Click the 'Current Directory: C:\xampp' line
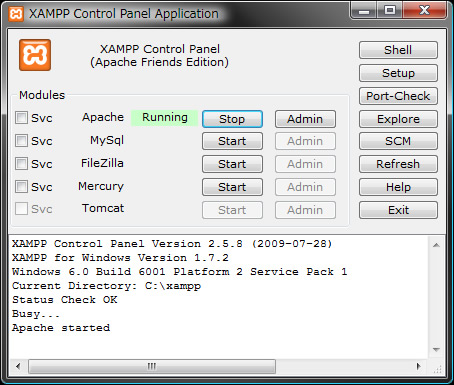Viewport: 454px width, 385px height. (x=107, y=286)
